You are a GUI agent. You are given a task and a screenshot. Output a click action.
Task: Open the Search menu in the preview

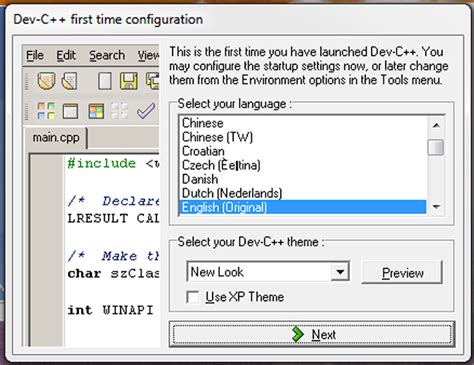[x=107, y=55]
